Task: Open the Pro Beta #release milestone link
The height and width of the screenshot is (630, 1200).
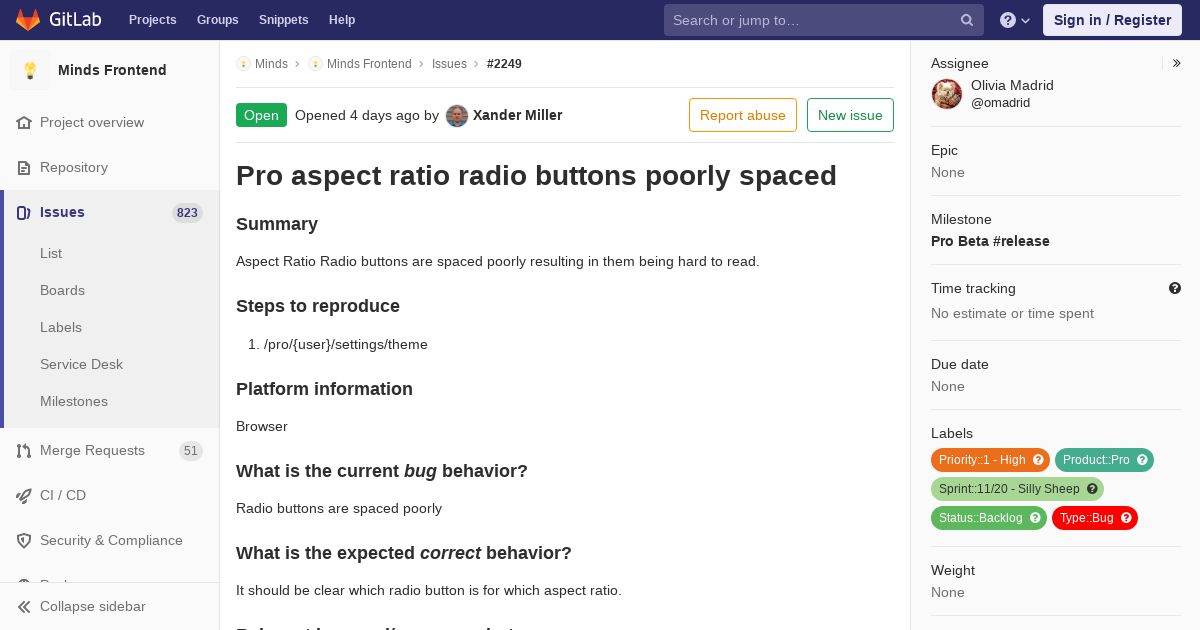Action: pyautogui.click(x=990, y=241)
